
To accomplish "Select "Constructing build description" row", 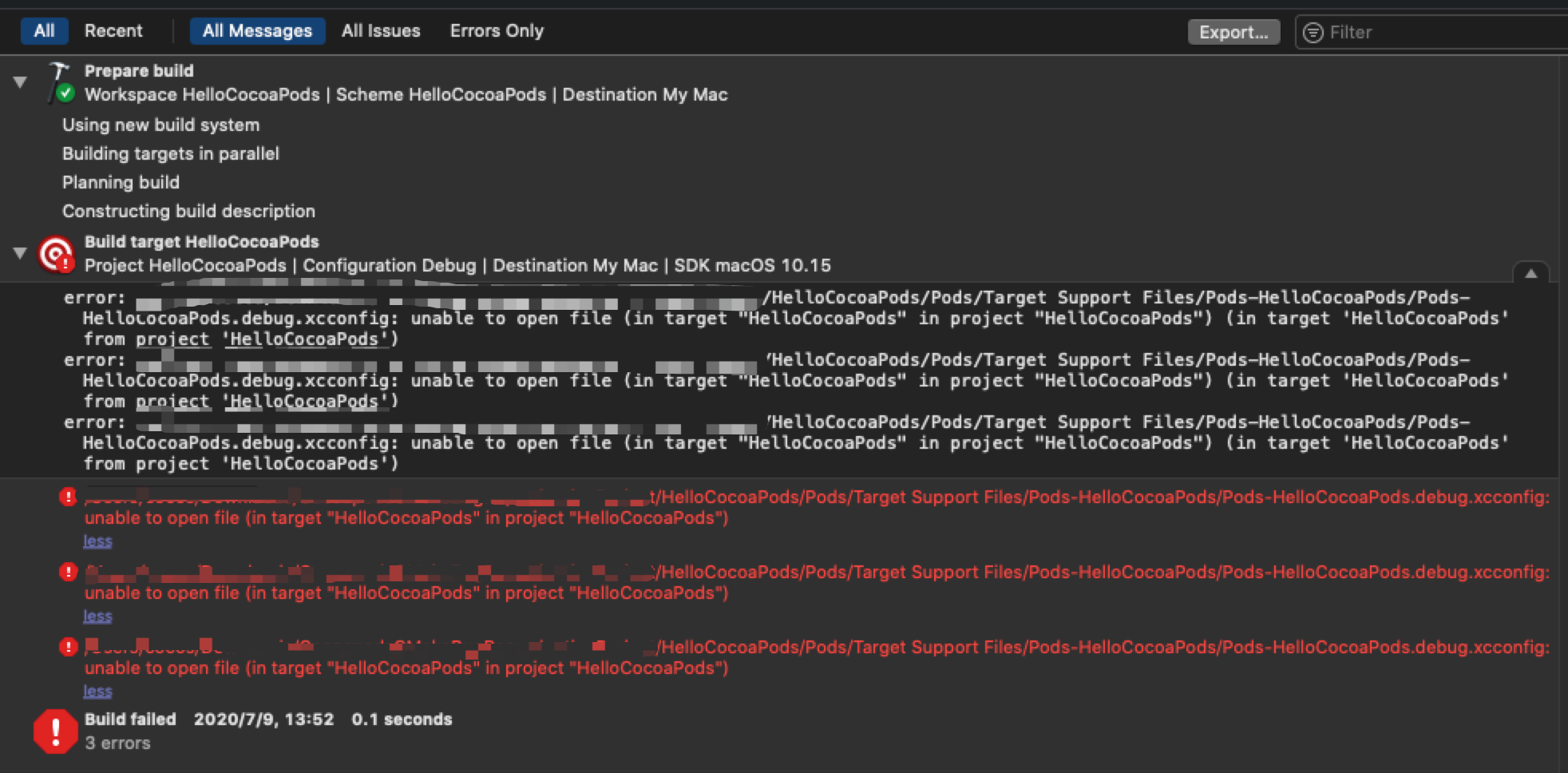I will coord(188,212).
